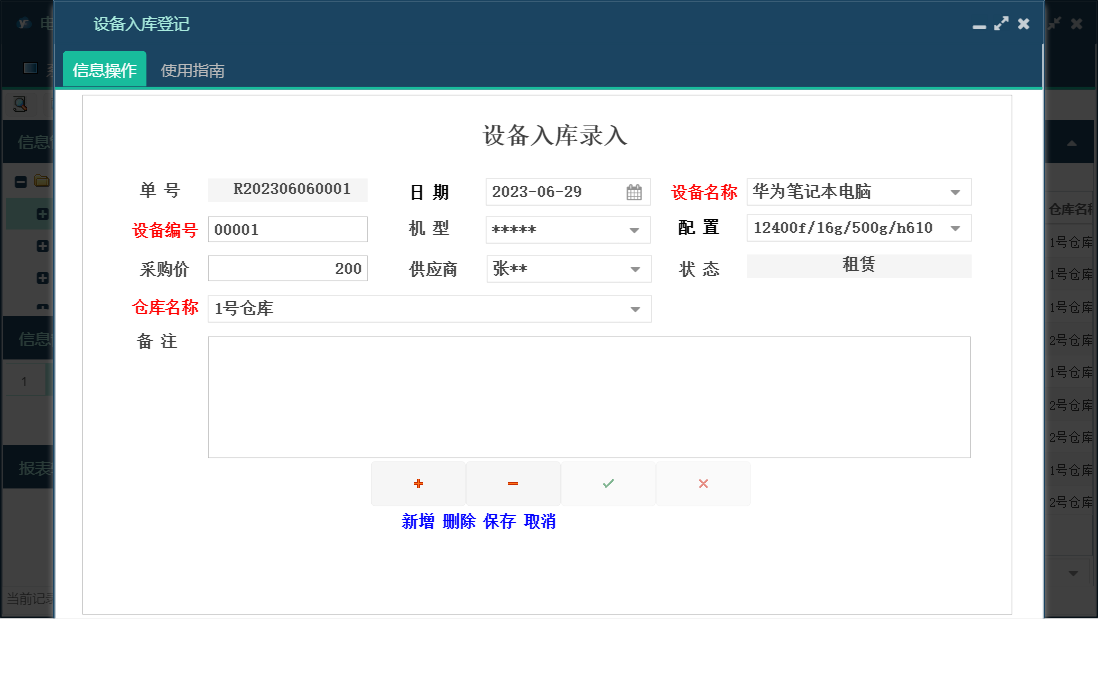Click the red X cancel icon
The image size is (1098, 675).
(703, 483)
